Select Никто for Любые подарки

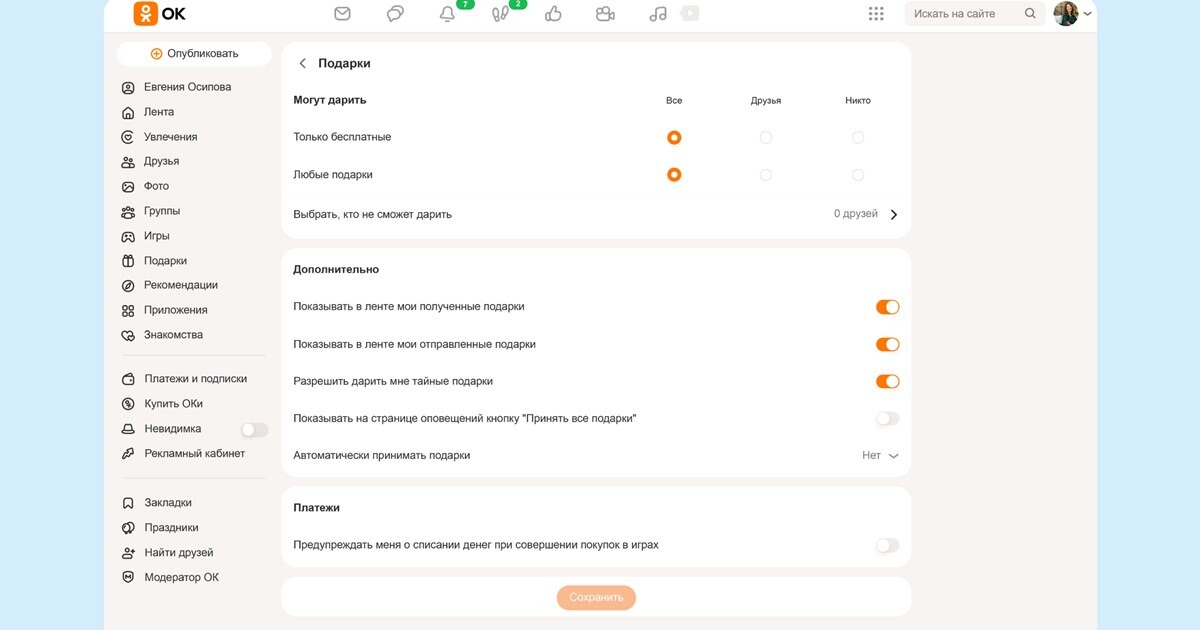(857, 175)
